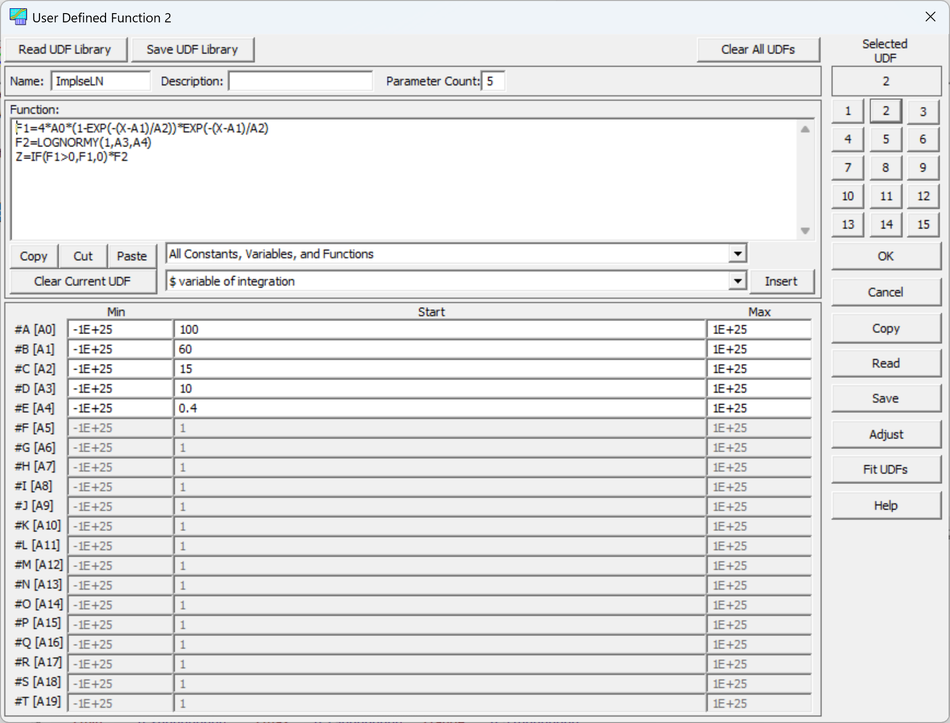Click the function box scroll up arrow
Screen dimensions: 950x723
[805, 129]
